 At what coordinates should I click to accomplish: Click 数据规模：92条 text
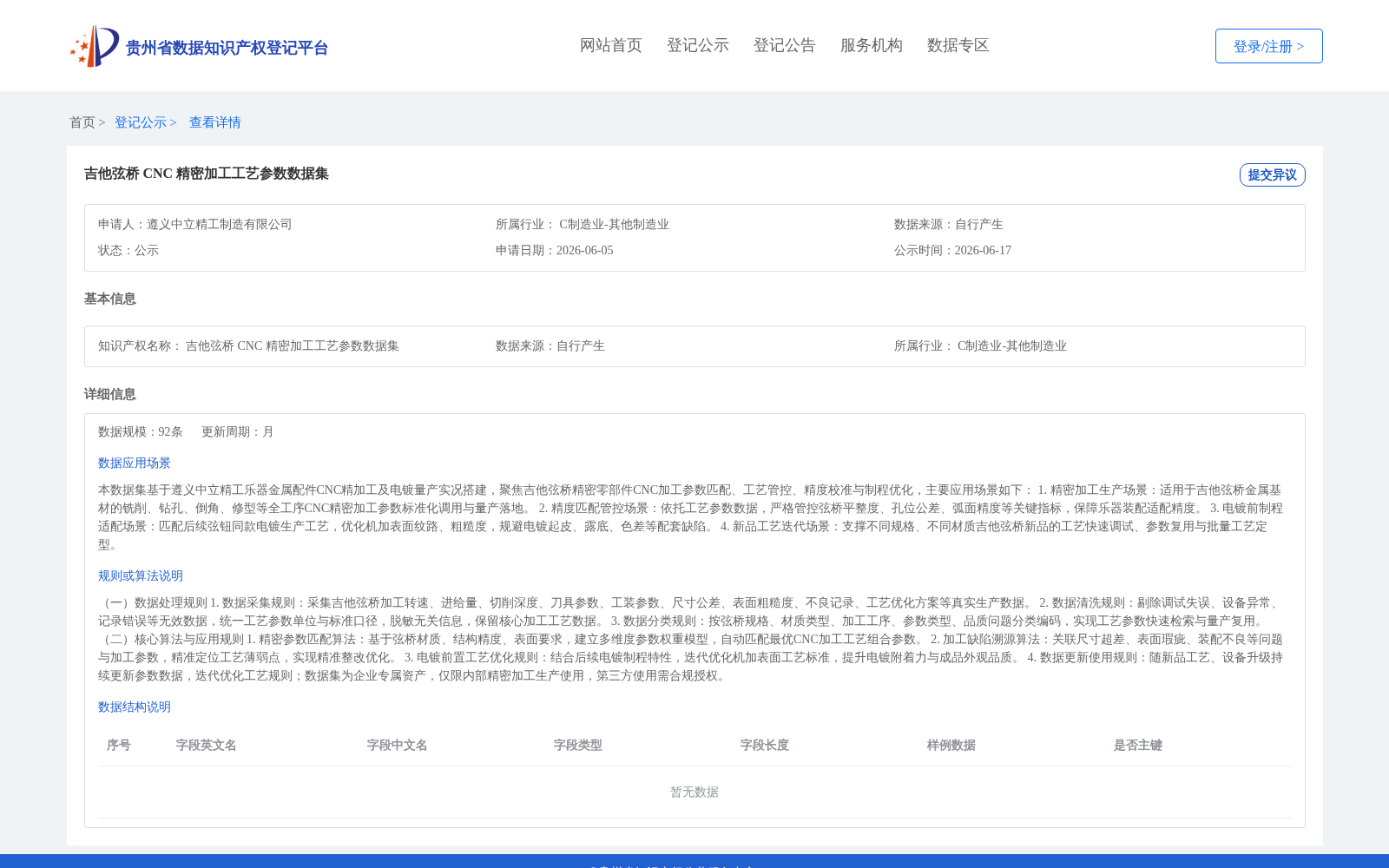tap(141, 431)
